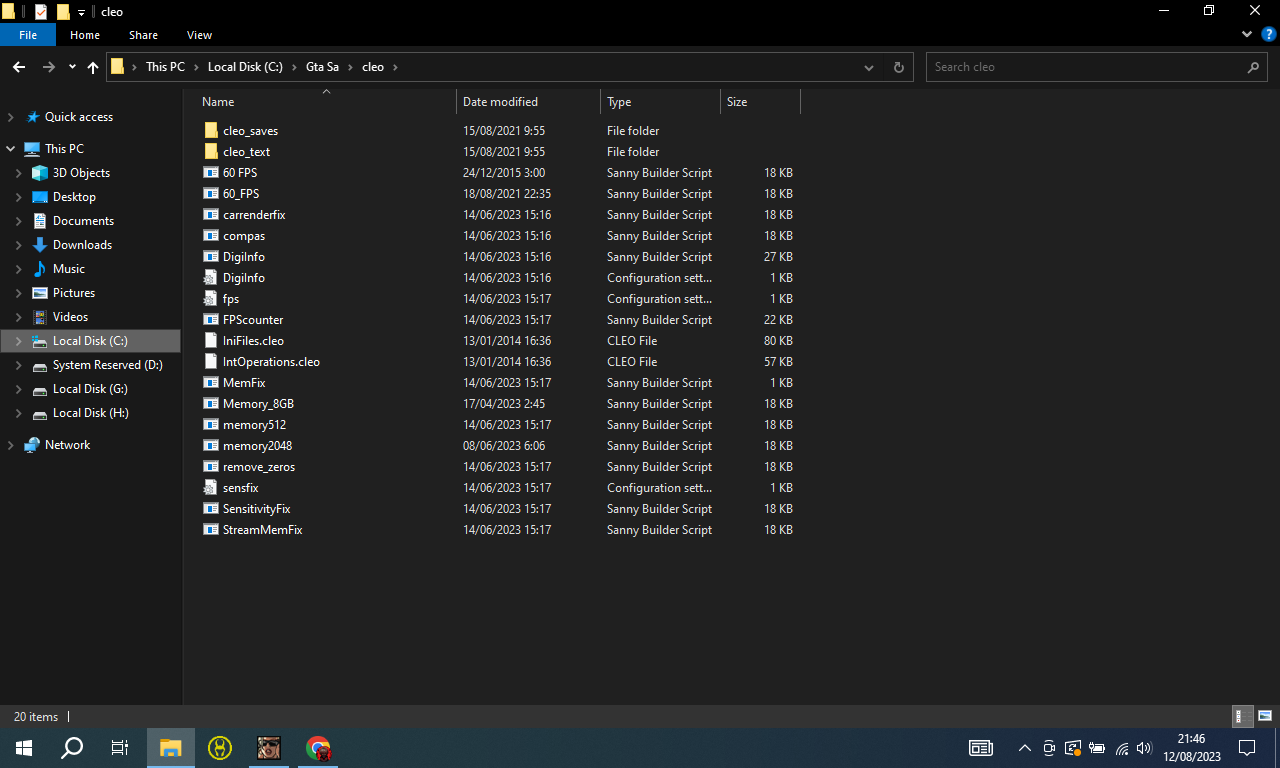Click 'Gta Sa' breadcrumb segment
This screenshot has height=768, width=1280.
coord(322,67)
